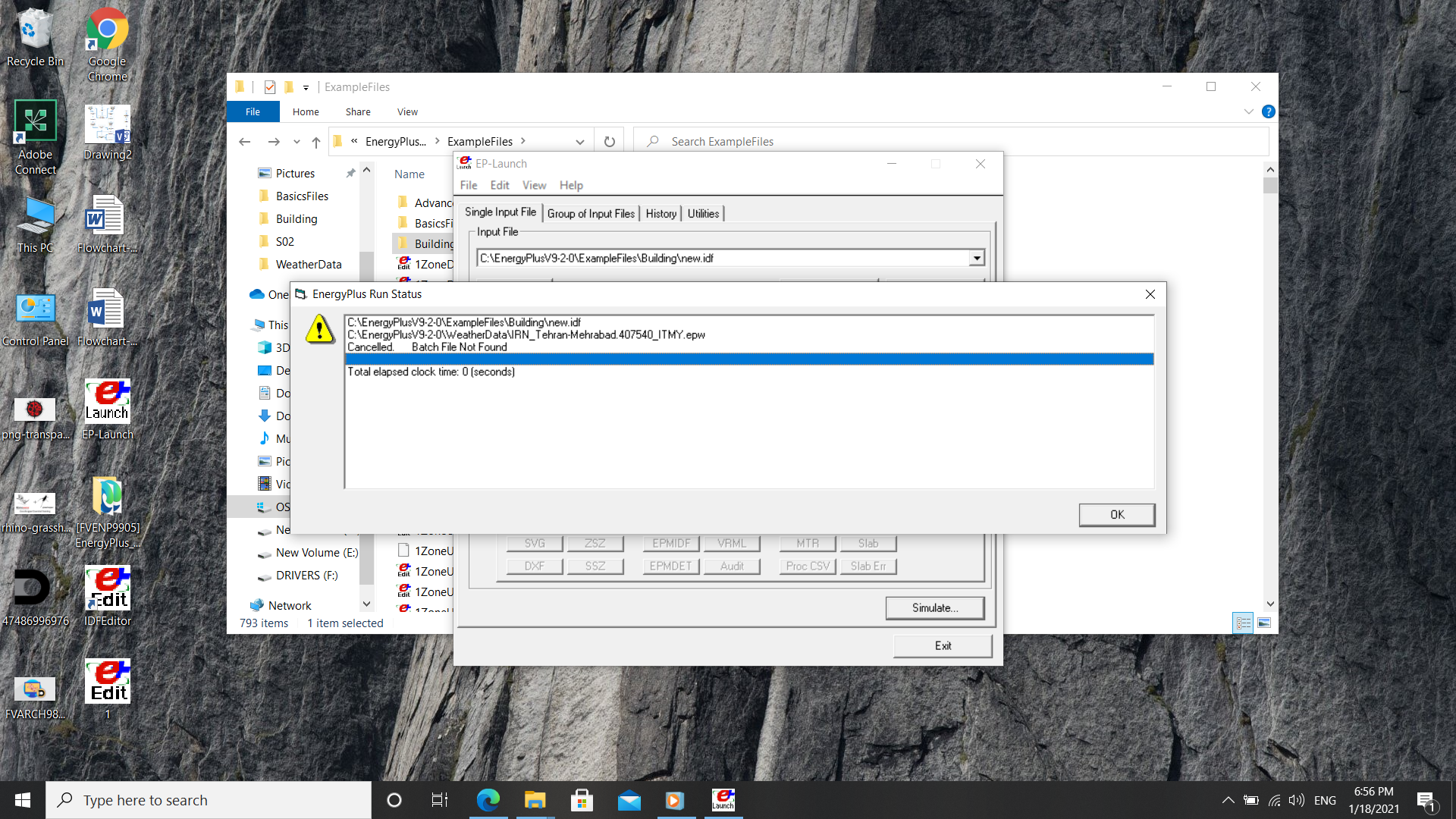Open EP-Launch File menu
The height and width of the screenshot is (819, 1456).
469,185
